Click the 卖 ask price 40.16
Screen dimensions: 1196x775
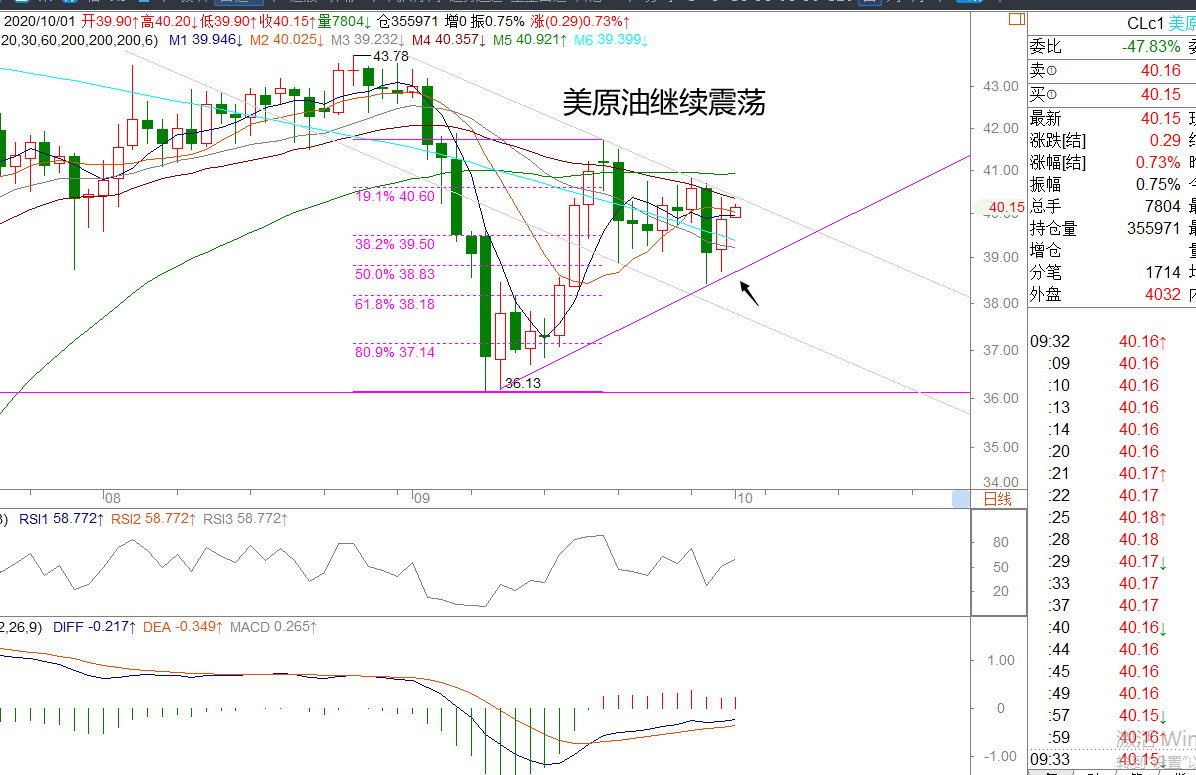(x=1160, y=71)
